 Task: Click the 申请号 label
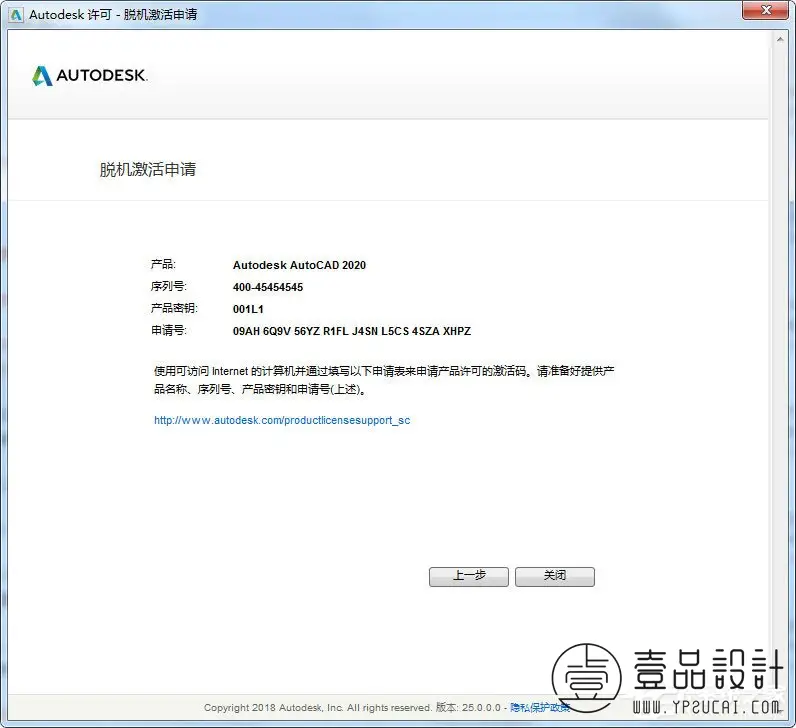(x=169, y=330)
